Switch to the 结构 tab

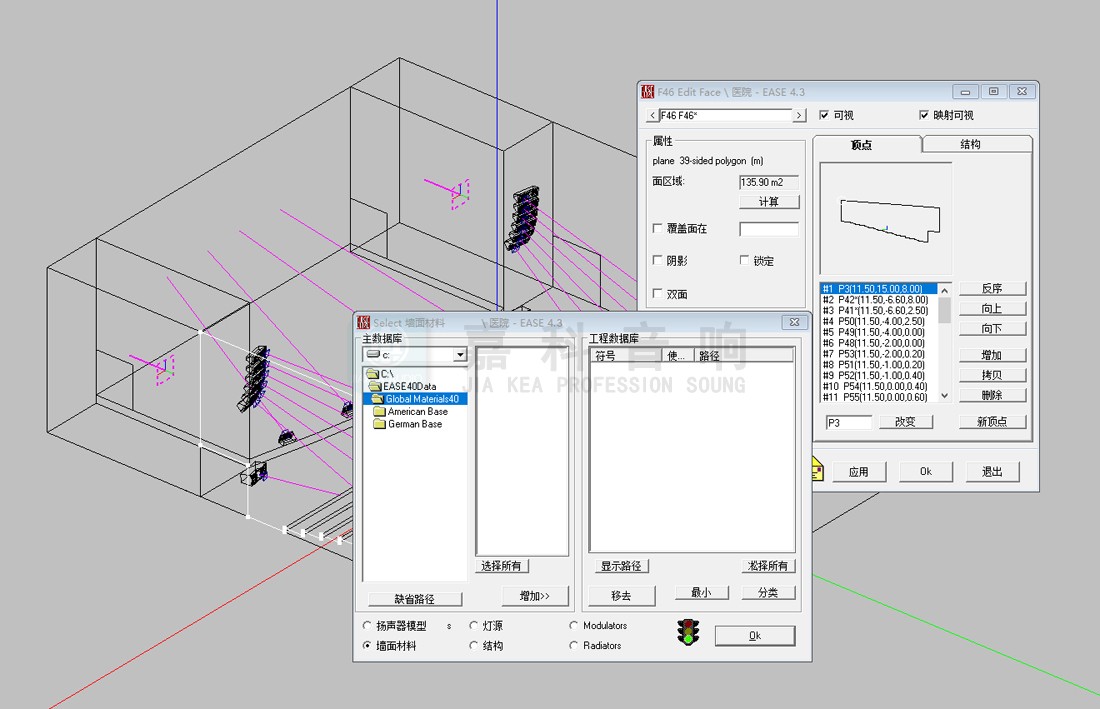pos(970,144)
